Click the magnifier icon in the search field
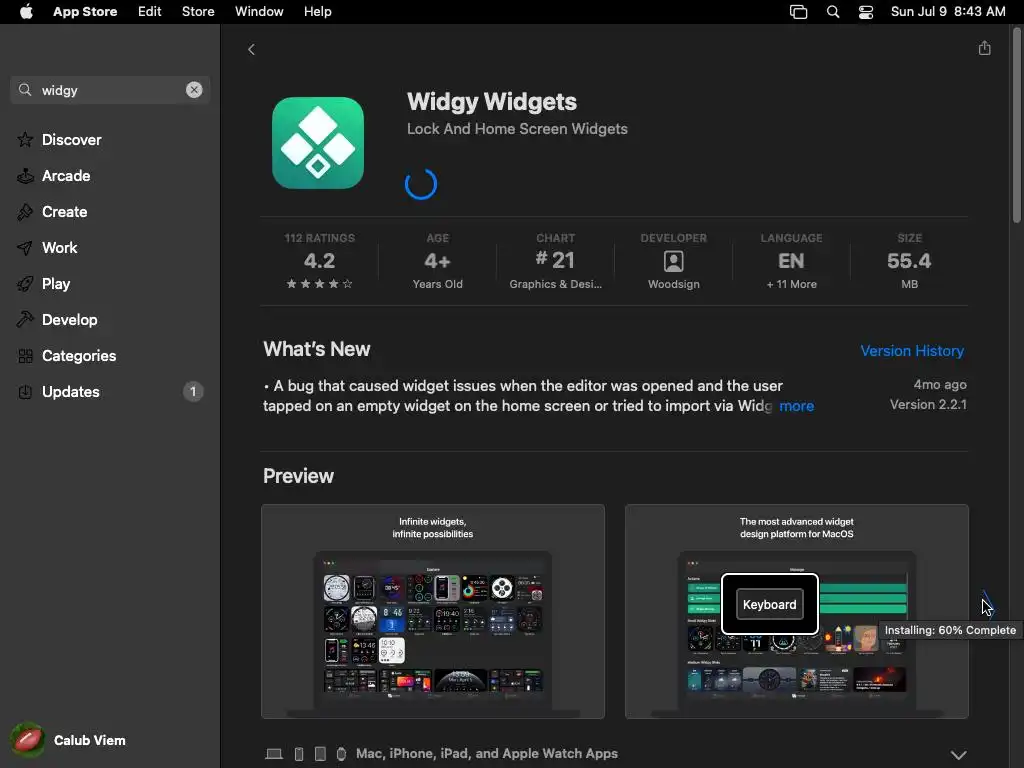1024x768 pixels. 25,90
